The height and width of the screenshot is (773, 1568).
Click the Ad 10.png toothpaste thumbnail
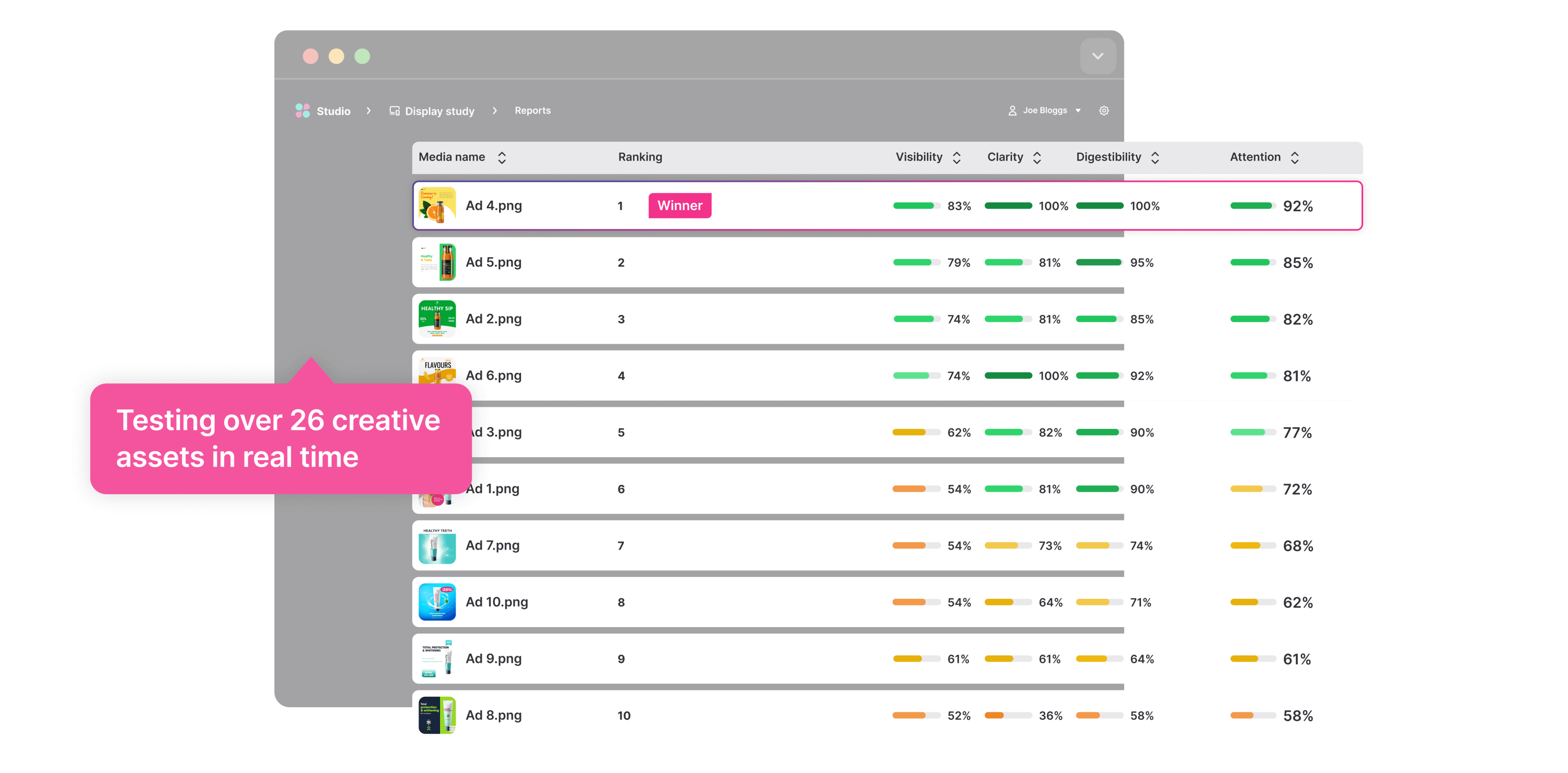click(437, 602)
